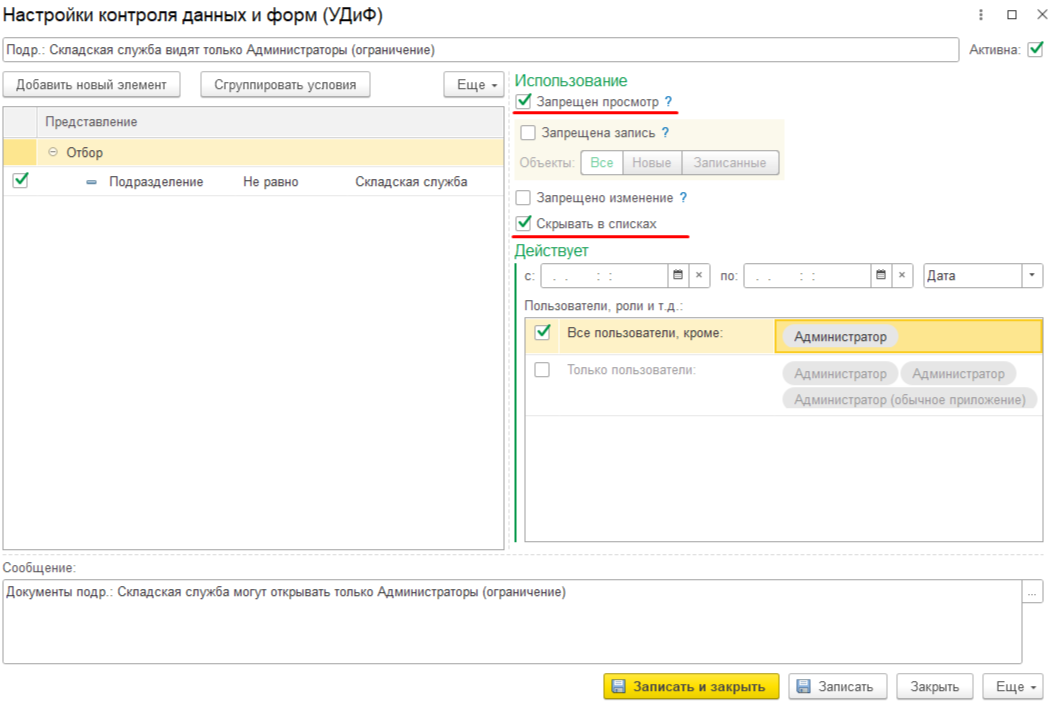Click Записать и закрыть button
Screen dimensions: 1049x702
691,687
